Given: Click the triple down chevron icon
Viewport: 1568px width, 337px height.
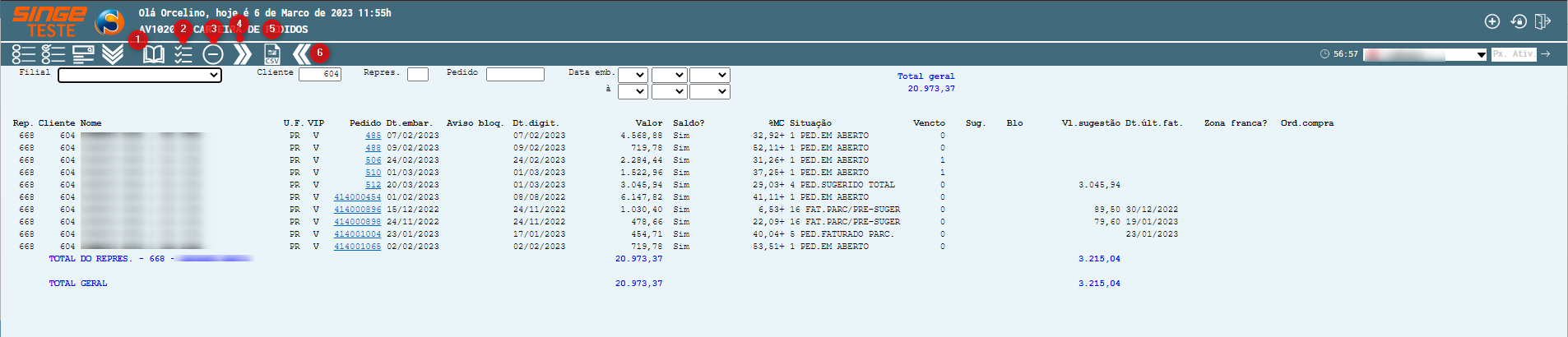Looking at the screenshot, I should pos(113,54).
